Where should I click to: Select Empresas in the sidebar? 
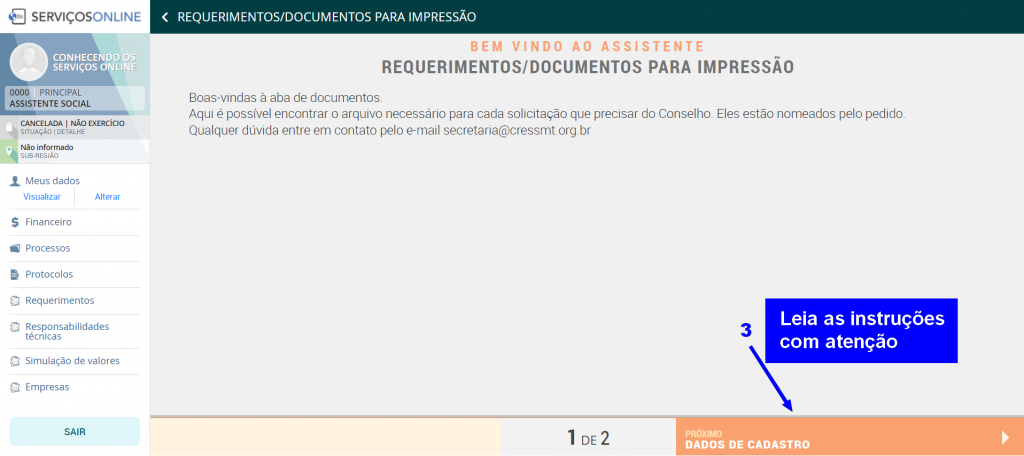click(47, 387)
